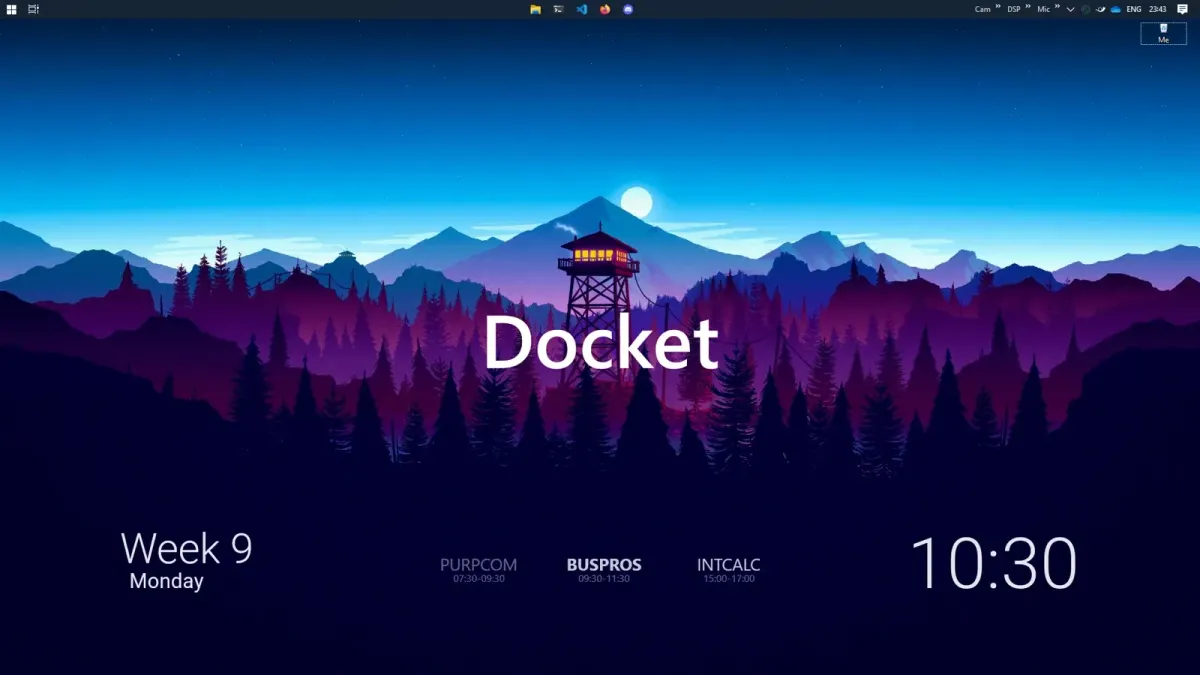Open Task View from the taskbar
The height and width of the screenshot is (675, 1200).
click(x=33, y=9)
